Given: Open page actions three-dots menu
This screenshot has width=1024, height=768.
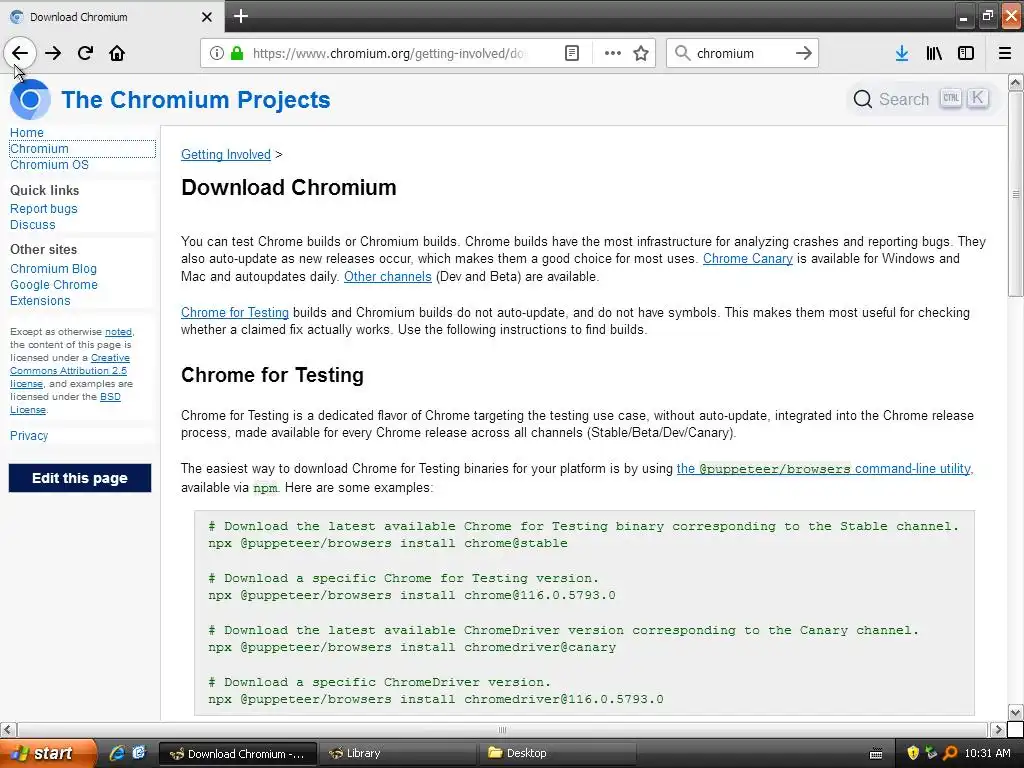Looking at the screenshot, I should point(613,53).
